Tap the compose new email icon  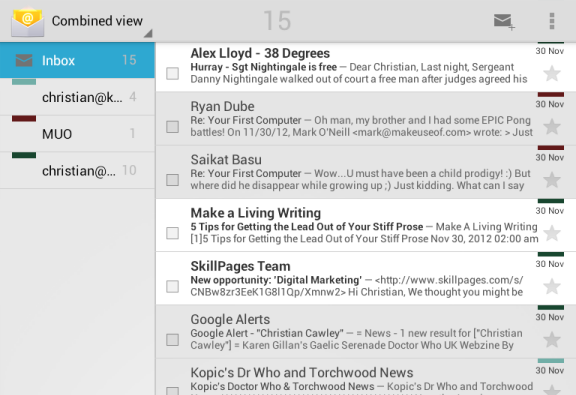coord(504,21)
